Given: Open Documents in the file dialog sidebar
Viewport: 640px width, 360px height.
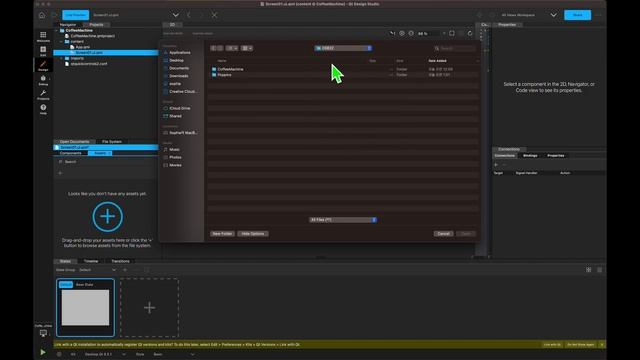Looking at the screenshot, I should click(179, 68).
